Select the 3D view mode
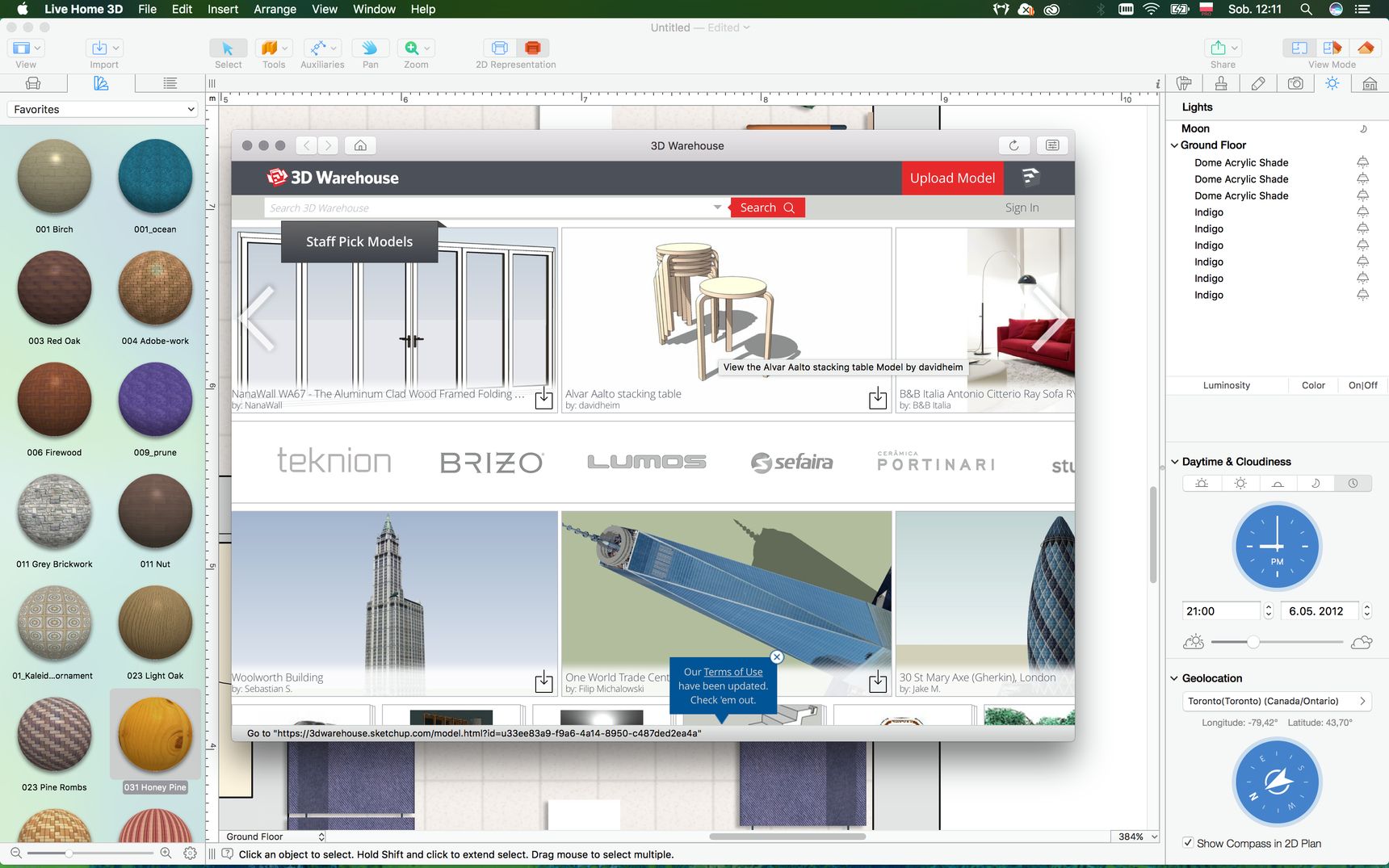This screenshot has width=1389, height=868. 1366,48
